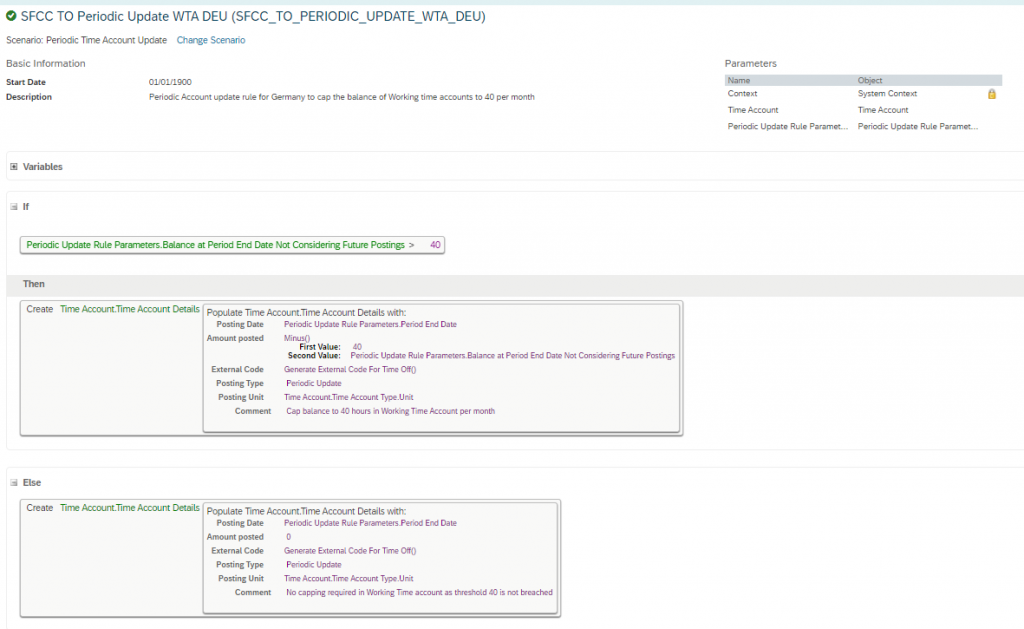Click the Parameters heading
The width and height of the screenshot is (1024, 629).
pos(750,63)
